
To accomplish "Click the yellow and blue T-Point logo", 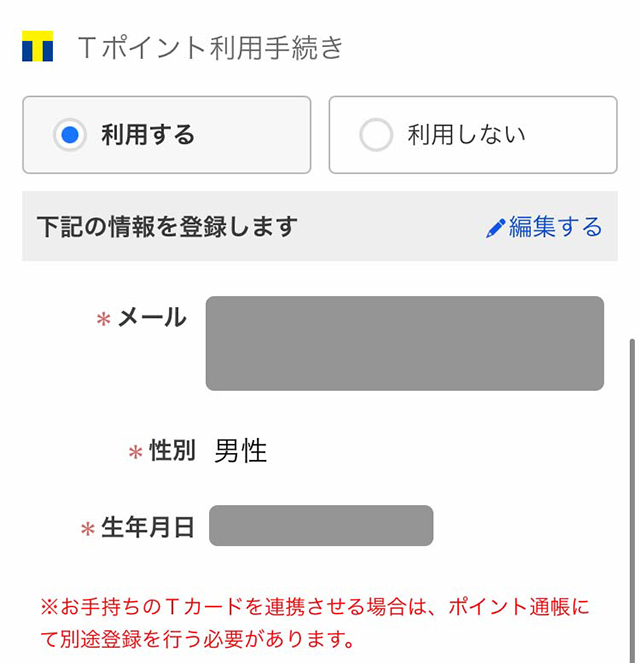I will [x=37, y=46].
